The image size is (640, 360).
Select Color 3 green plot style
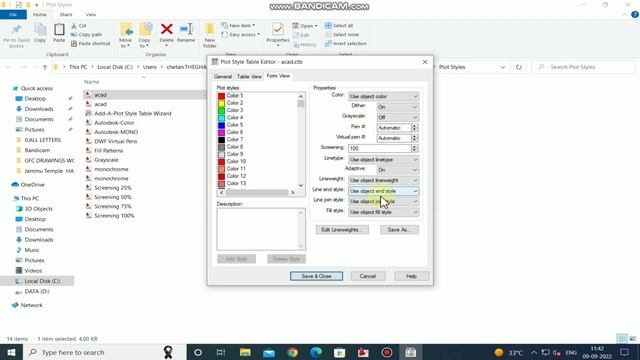tap(234, 110)
